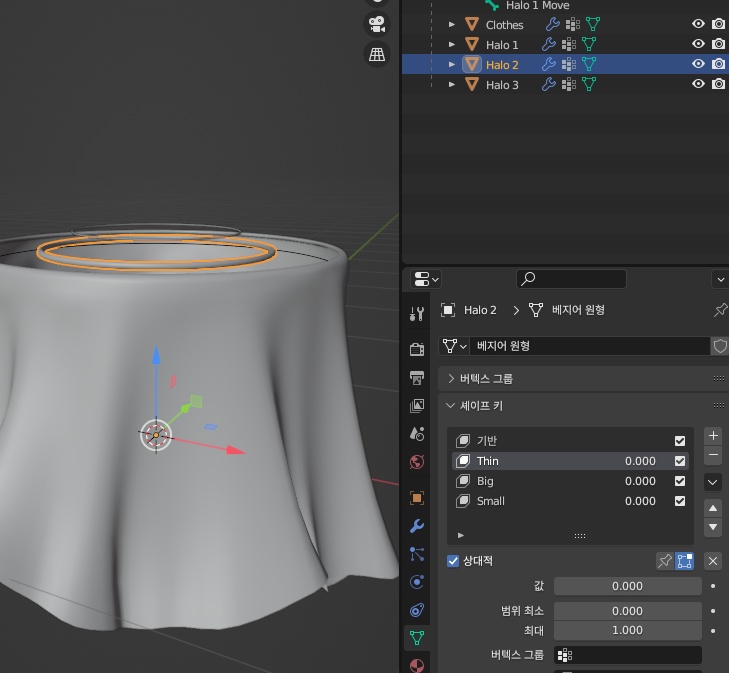Toggle camera view in viewport

pos(377,24)
